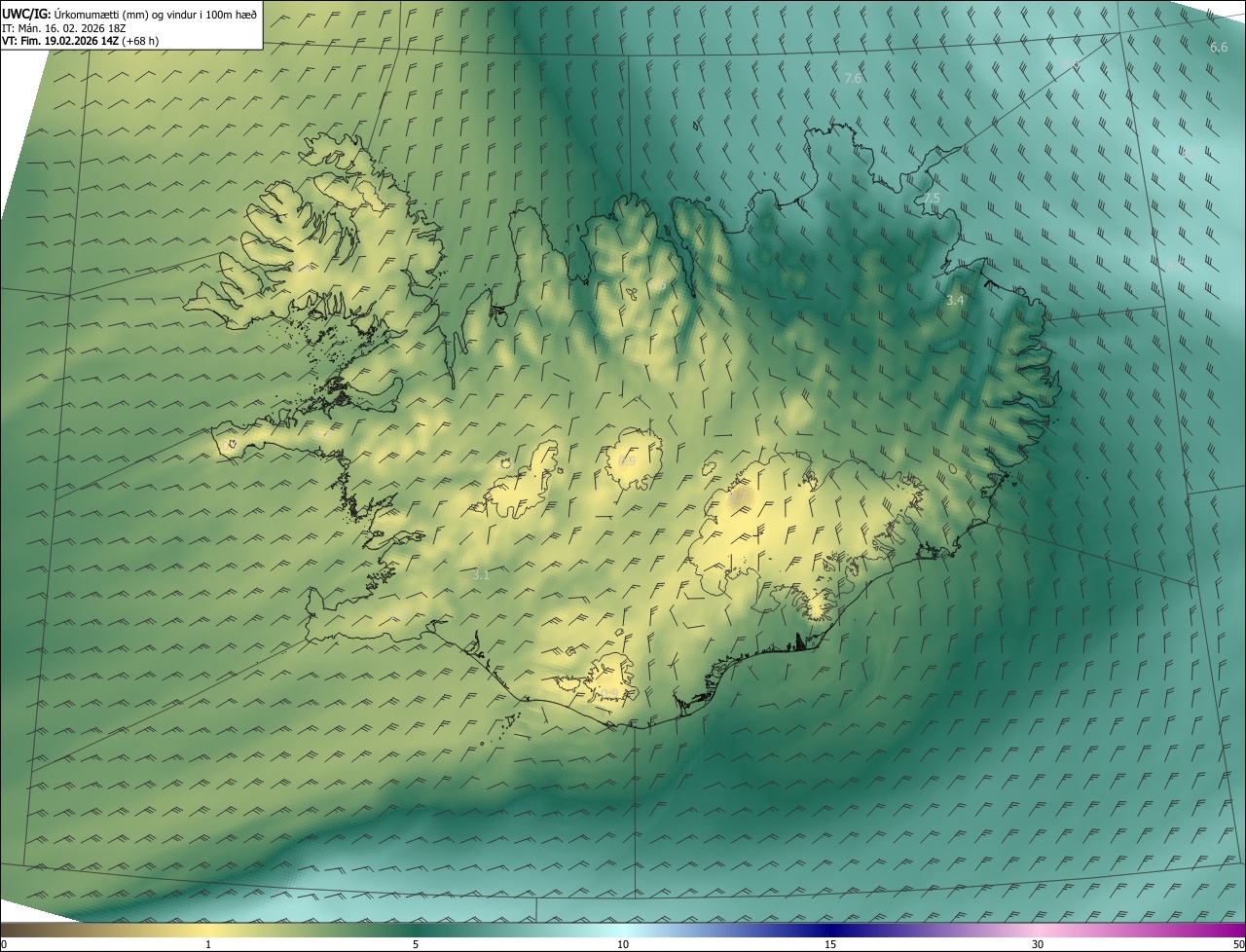Click the colorbar tick label "5"
This screenshot has height=952, width=1246.
[416, 945]
